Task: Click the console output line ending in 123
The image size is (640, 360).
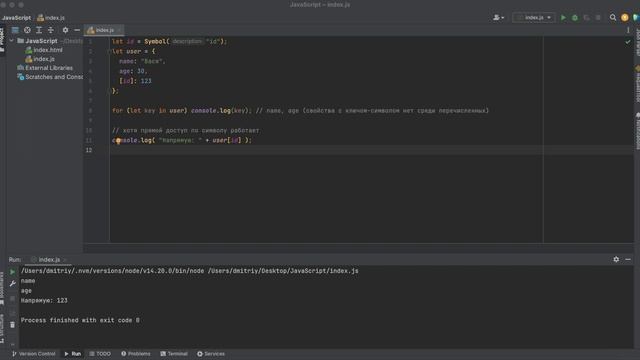Action: (44, 300)
